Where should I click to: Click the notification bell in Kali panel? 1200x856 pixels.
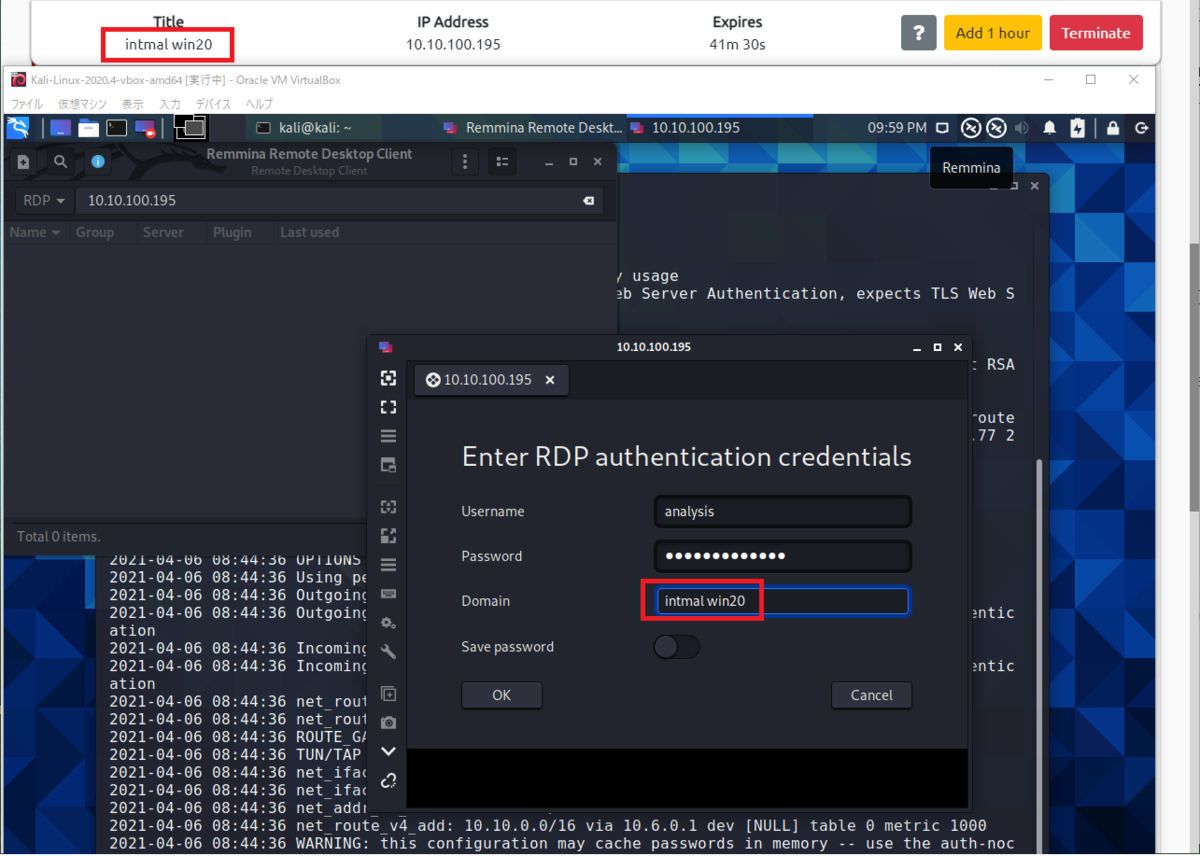(x=1050, y=128)
